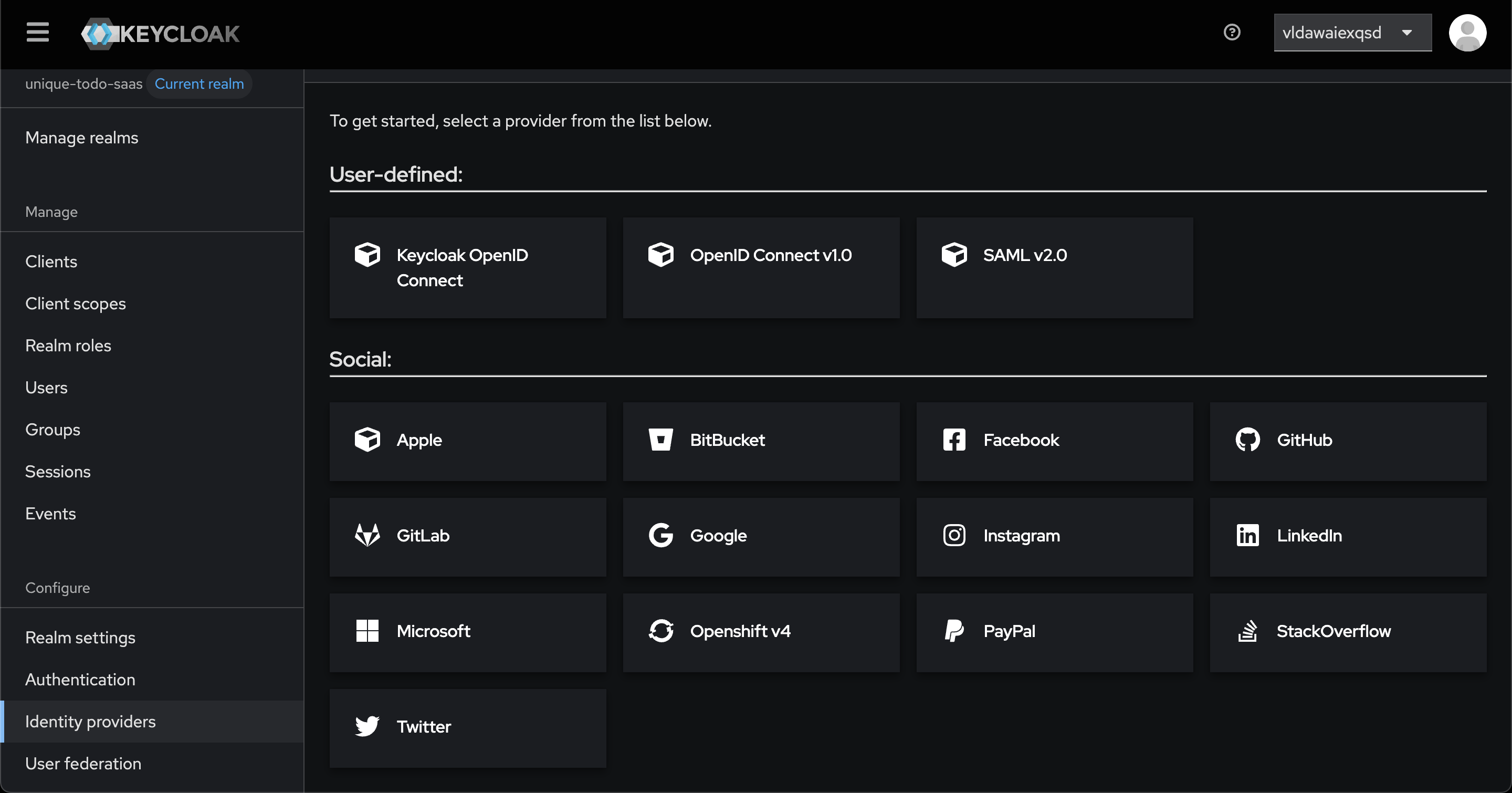Click the PayPal P icon
The height and width of the screenshot is (793, 1512).
[954, 631]
